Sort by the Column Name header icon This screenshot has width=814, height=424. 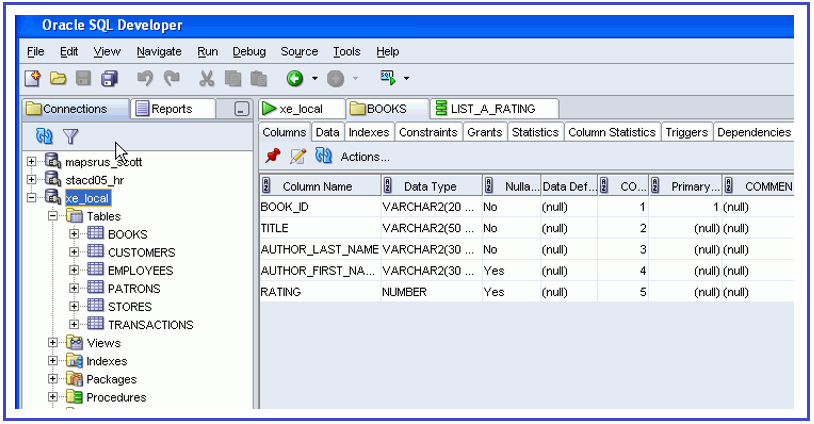point(266,186)
